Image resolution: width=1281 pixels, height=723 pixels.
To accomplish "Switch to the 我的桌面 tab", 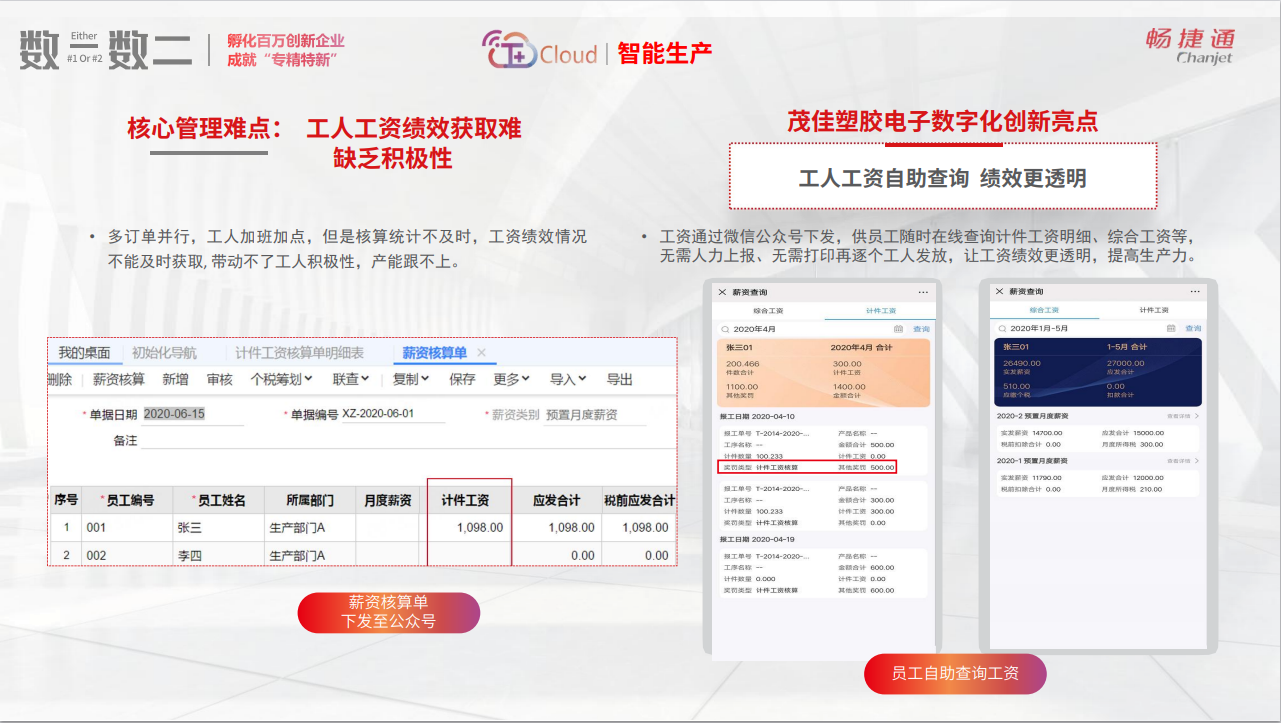I will (84, 353).
